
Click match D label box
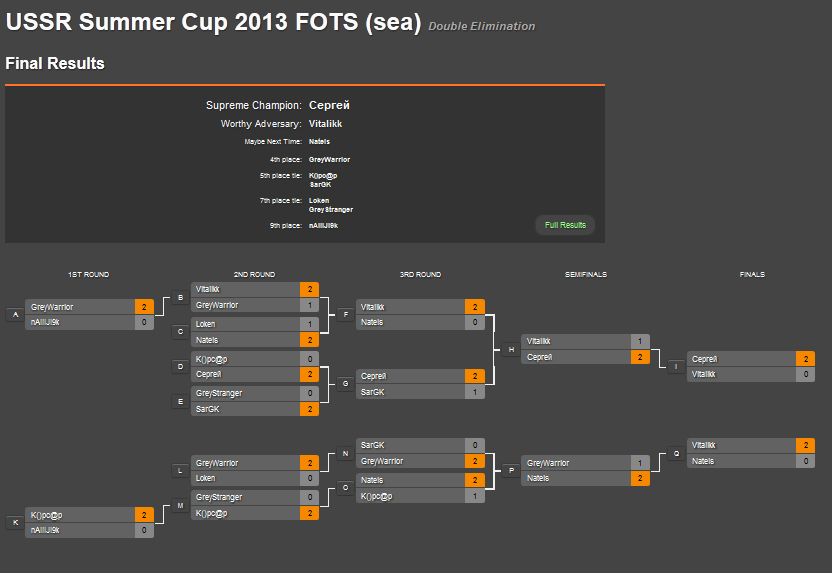click(x=180, y=367)
